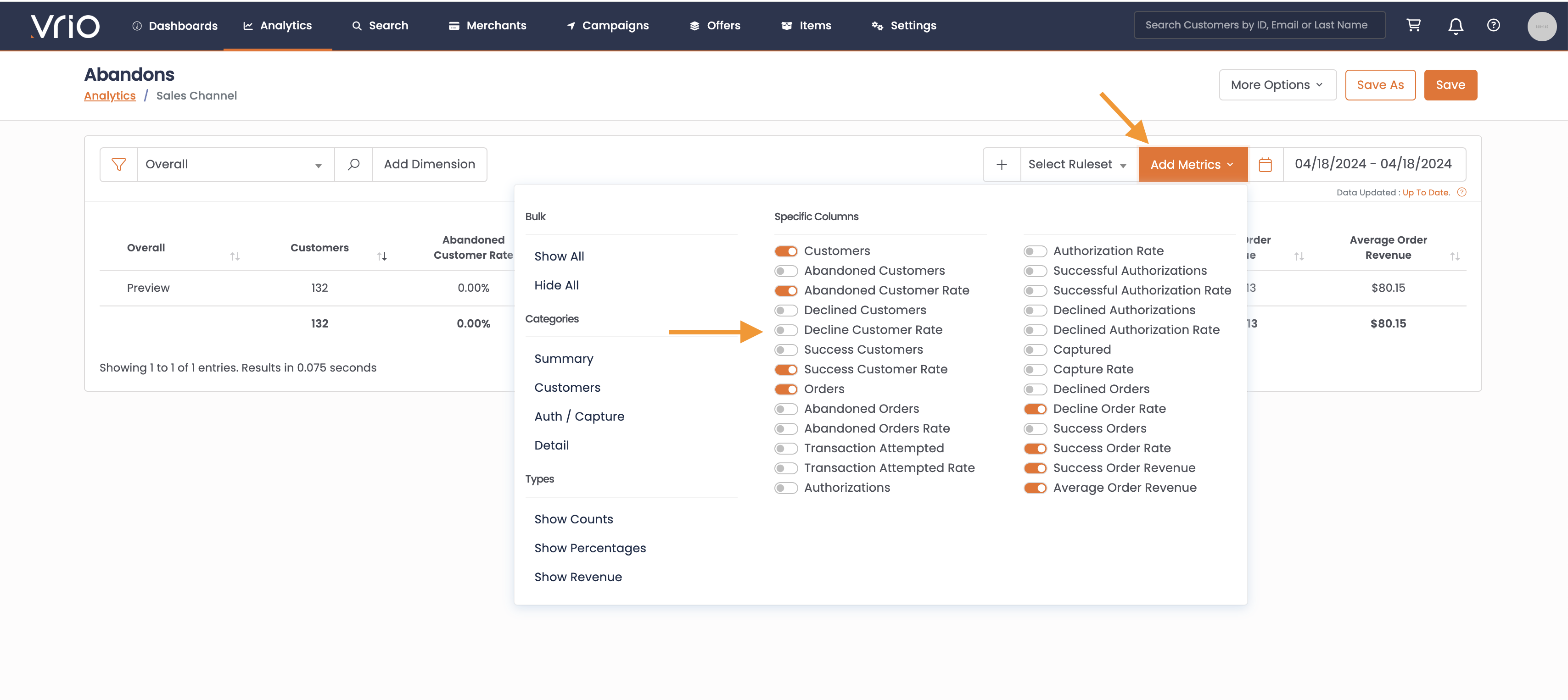1568x700 pixels.
Task: Collapse the Add Metrics dropdown
Action: 1193,165
